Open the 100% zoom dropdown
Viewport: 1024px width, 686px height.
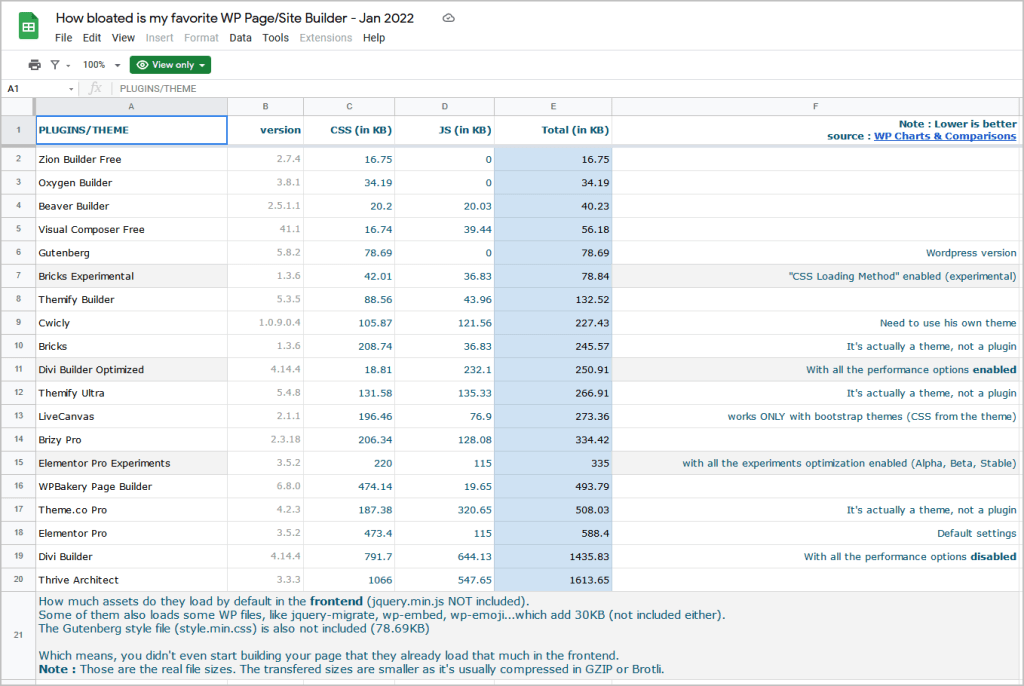[x=101, y=65]
